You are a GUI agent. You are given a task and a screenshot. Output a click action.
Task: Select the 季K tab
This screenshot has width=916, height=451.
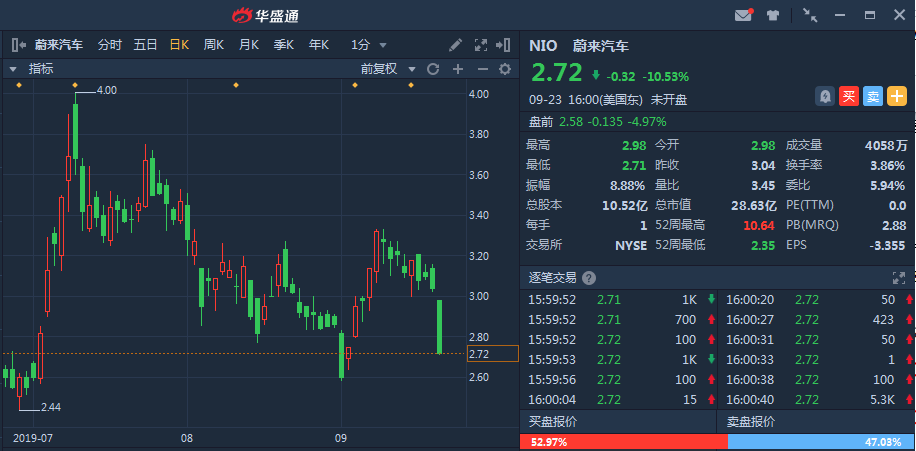284,45
